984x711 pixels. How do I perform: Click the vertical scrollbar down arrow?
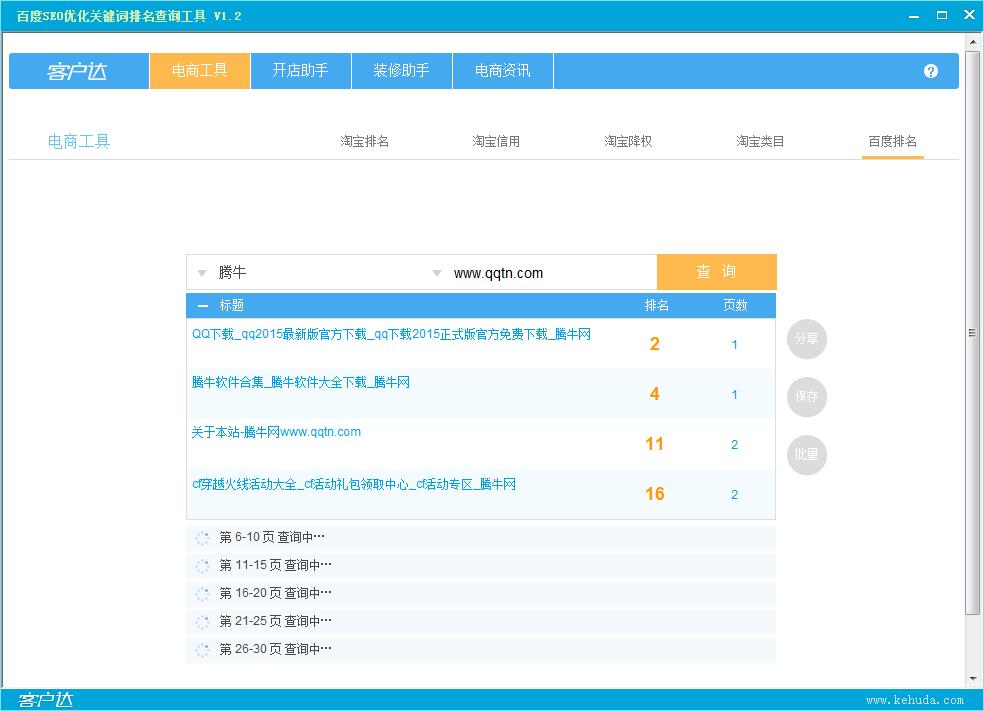point(972,679)
